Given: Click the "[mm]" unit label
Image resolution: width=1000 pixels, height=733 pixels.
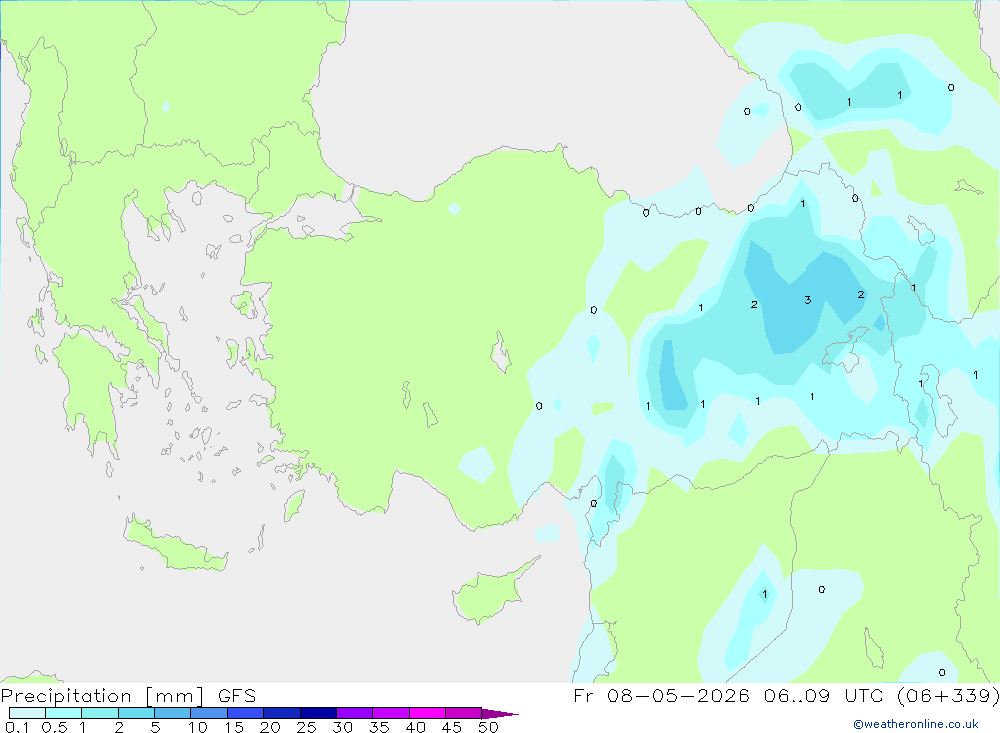Looking at the screenshot, I should point(175,696).
